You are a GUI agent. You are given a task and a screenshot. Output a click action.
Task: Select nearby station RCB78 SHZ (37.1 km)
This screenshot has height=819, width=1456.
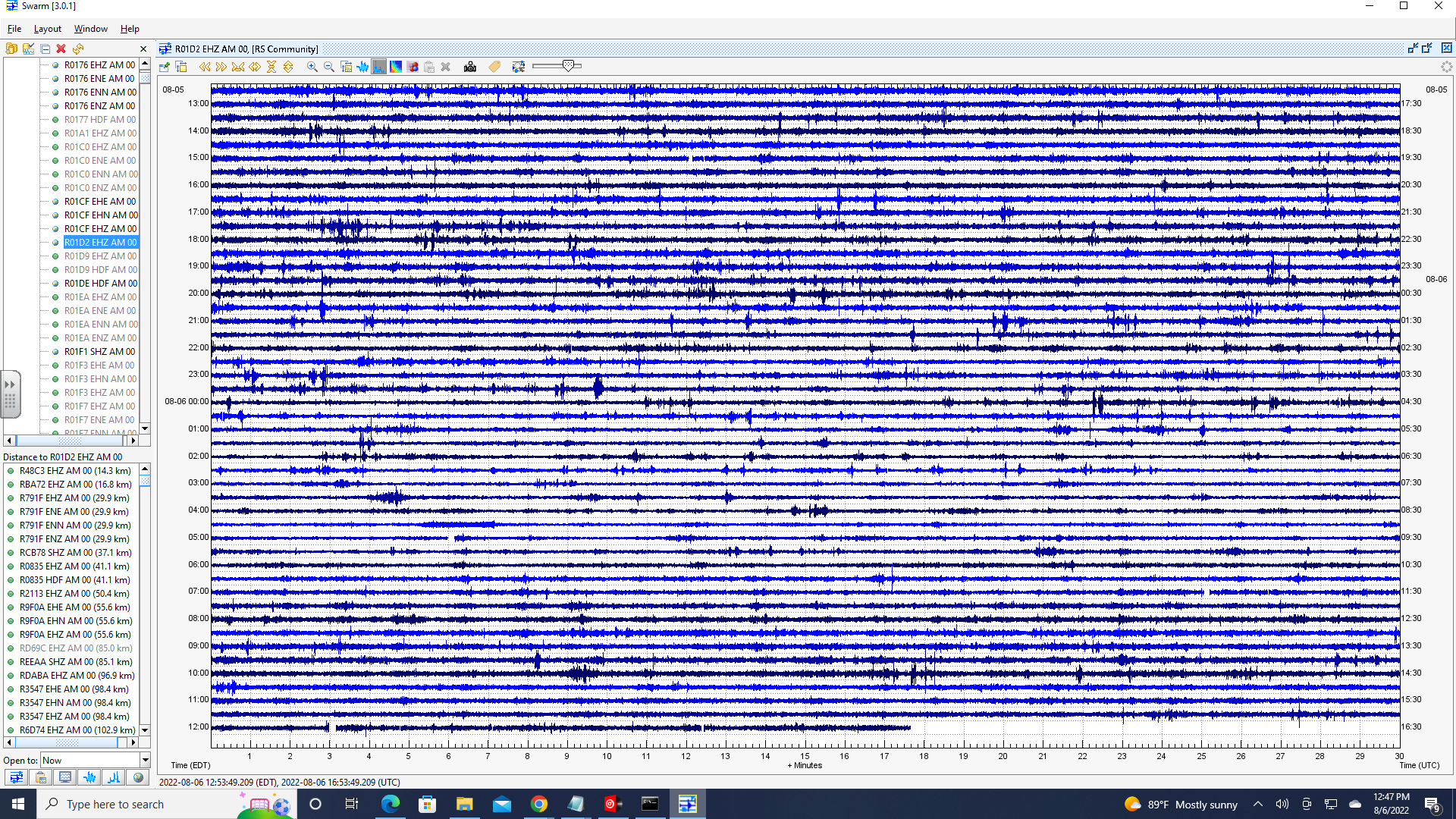(x=75, y=553)
